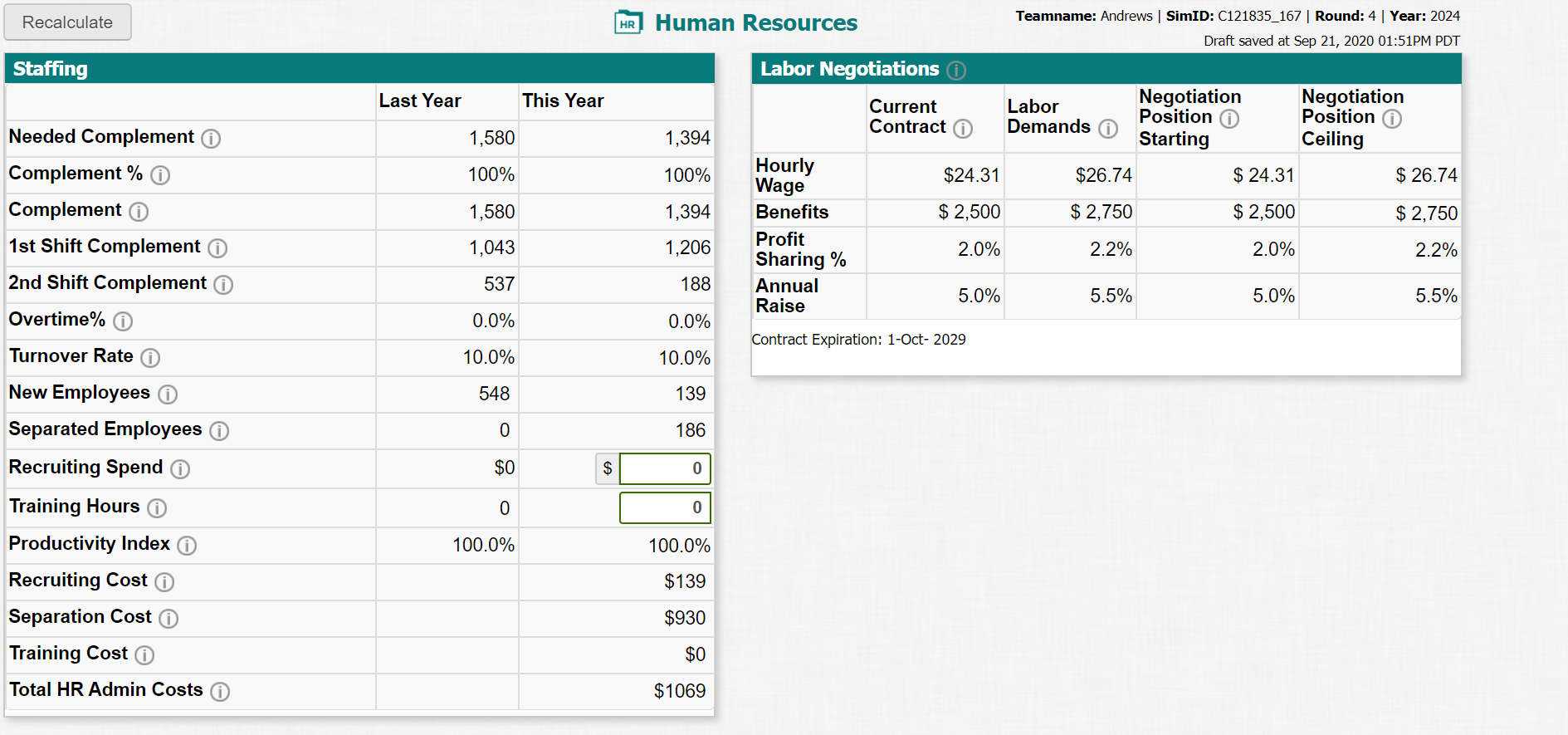Viewport: 1568px width, 735px height.
Task: Focus the Training Hours input field
Action: pos(665,507)
